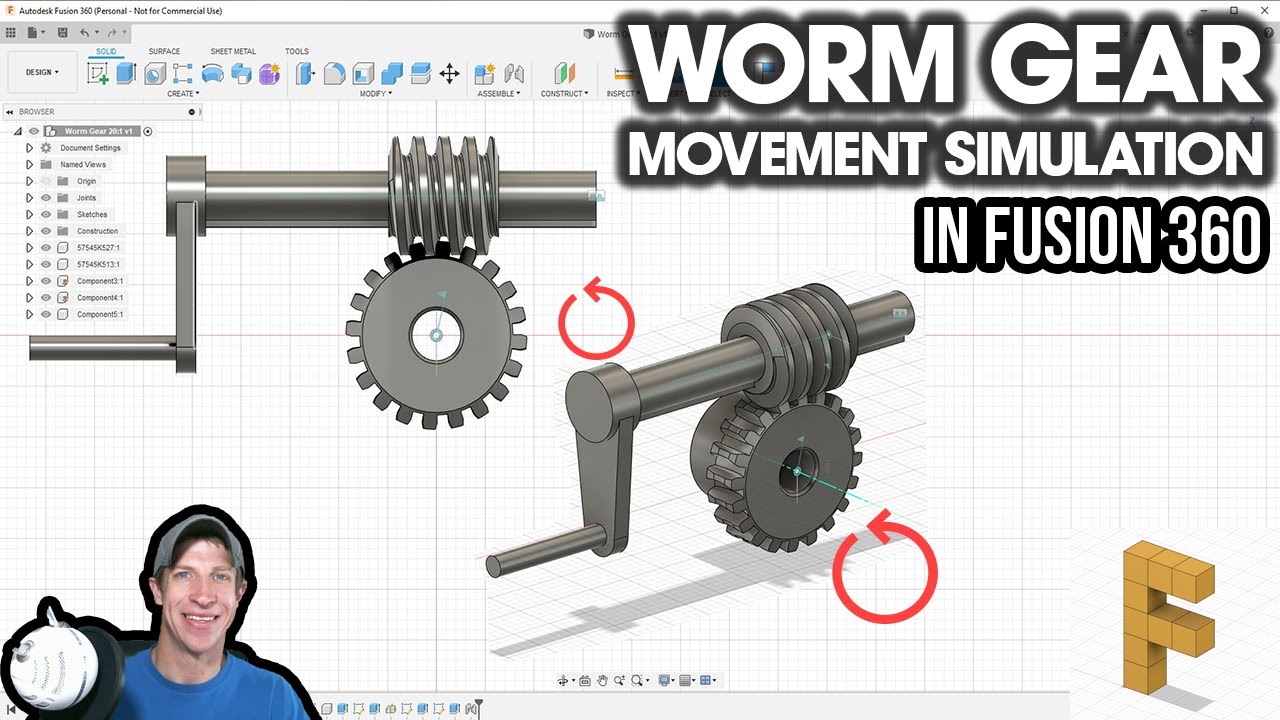Select the Hole tool
1280x720 pixels.
point(154,73)
